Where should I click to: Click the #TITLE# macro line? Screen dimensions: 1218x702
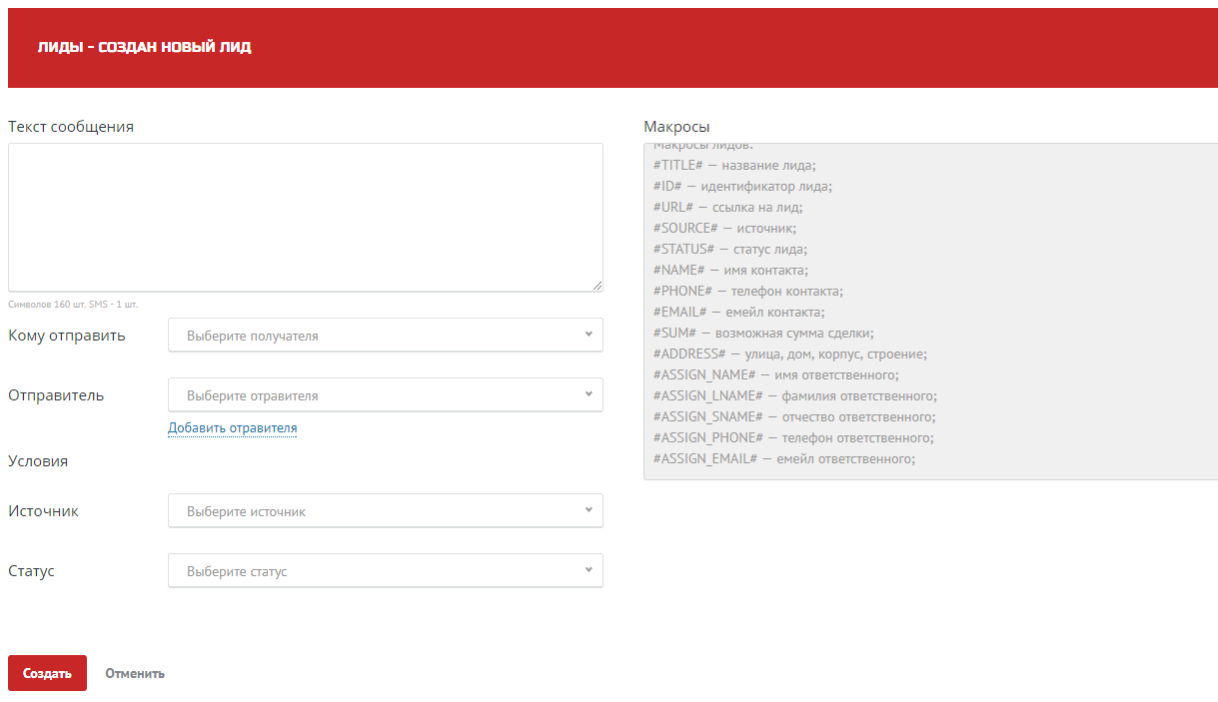tap(735, 165)
